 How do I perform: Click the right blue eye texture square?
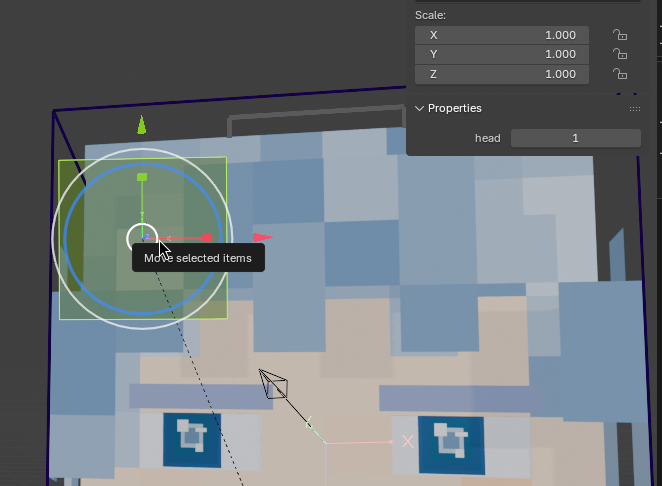click(451, 445)
